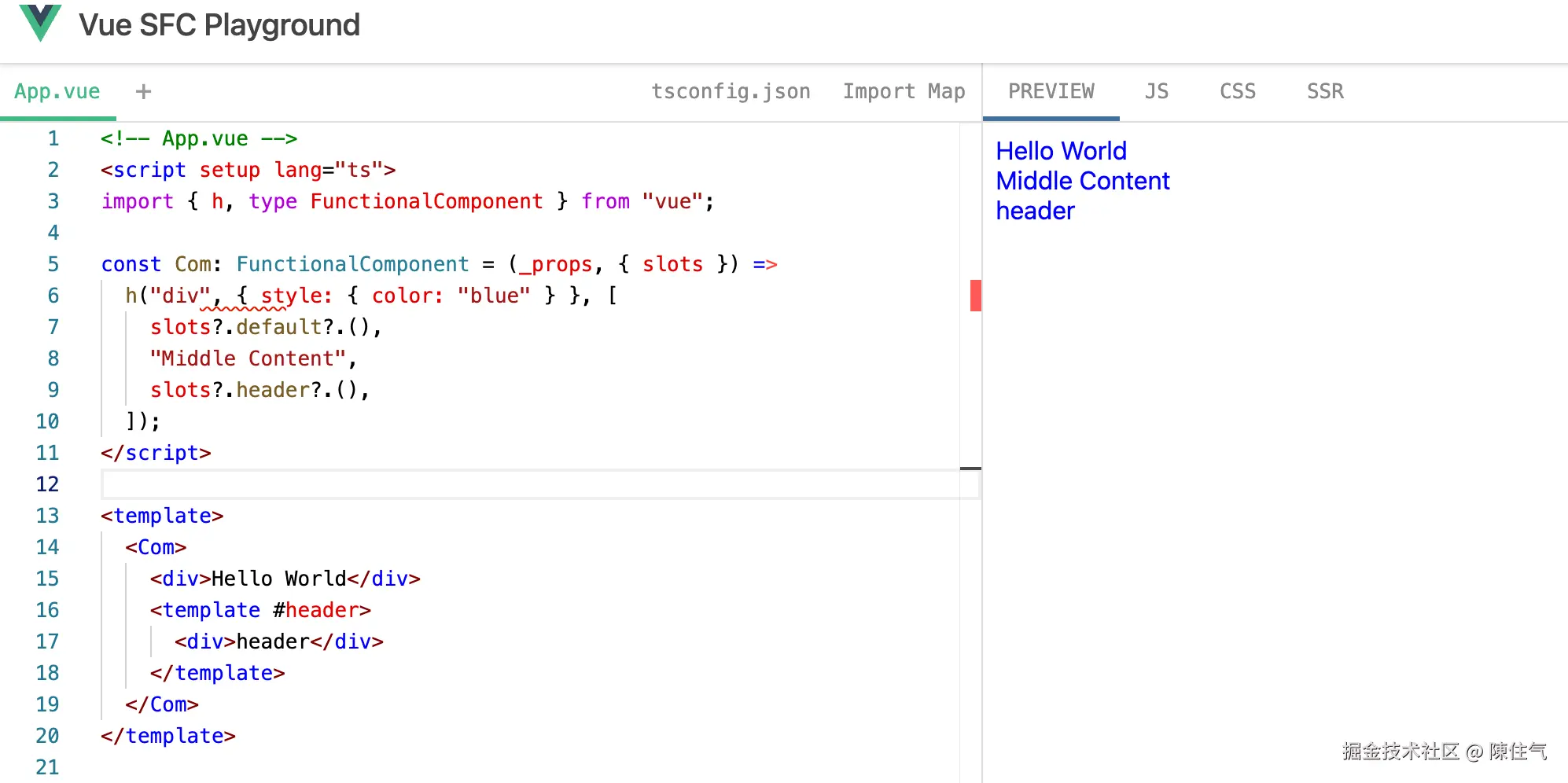
Task: Add a new file with plus icon
Action: point(143,92)
